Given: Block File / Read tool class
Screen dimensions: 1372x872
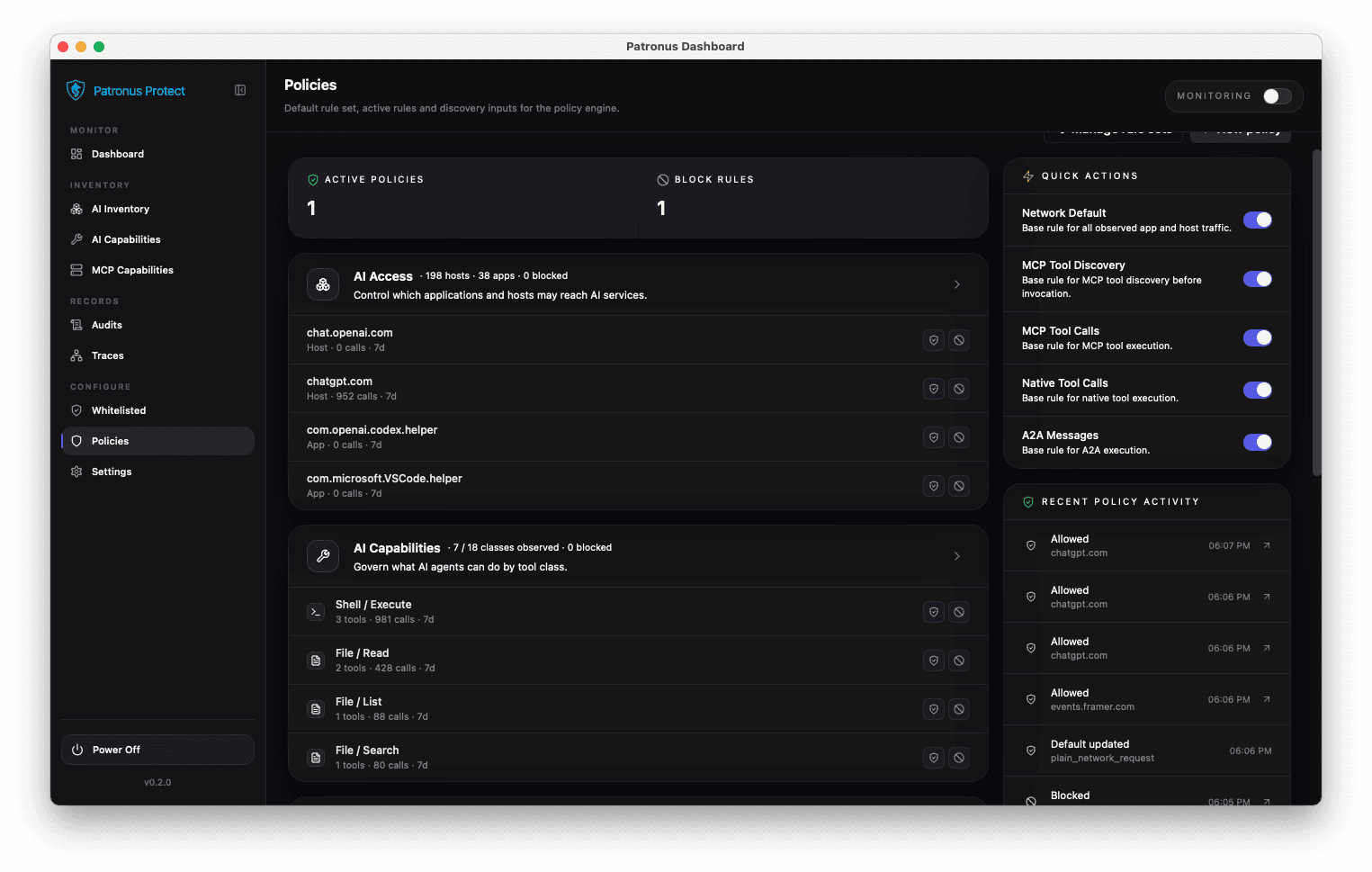Looking at the screenshot, I should (x=959, y=661).
